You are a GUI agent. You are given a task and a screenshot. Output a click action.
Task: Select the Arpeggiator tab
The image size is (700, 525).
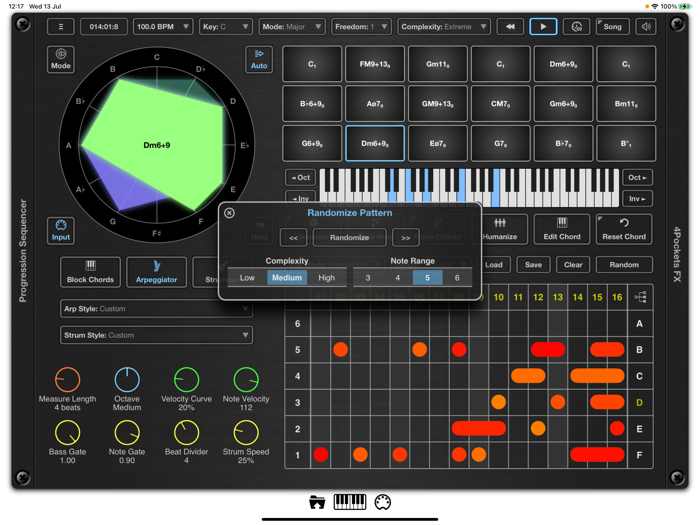[x=156, y=272]
